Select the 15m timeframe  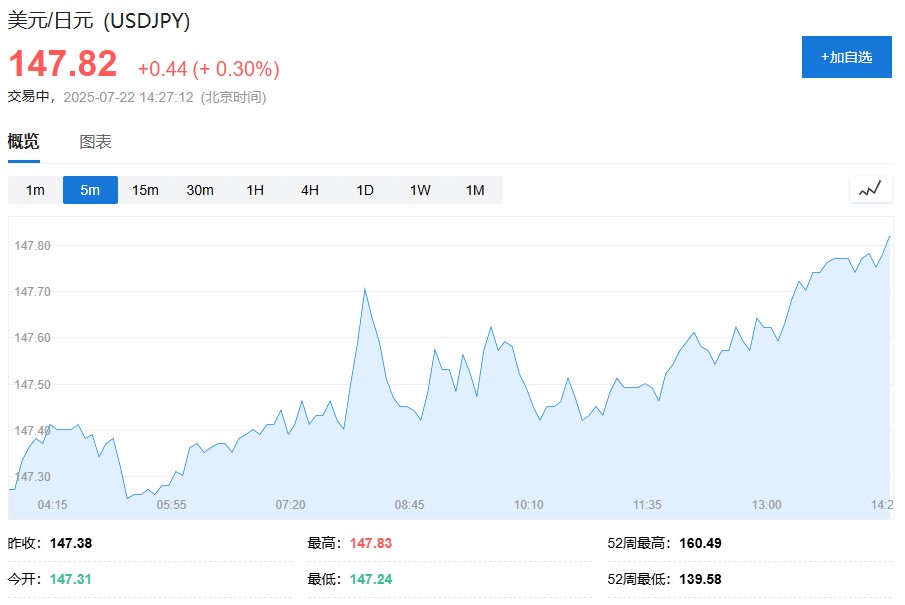point(145,190)
